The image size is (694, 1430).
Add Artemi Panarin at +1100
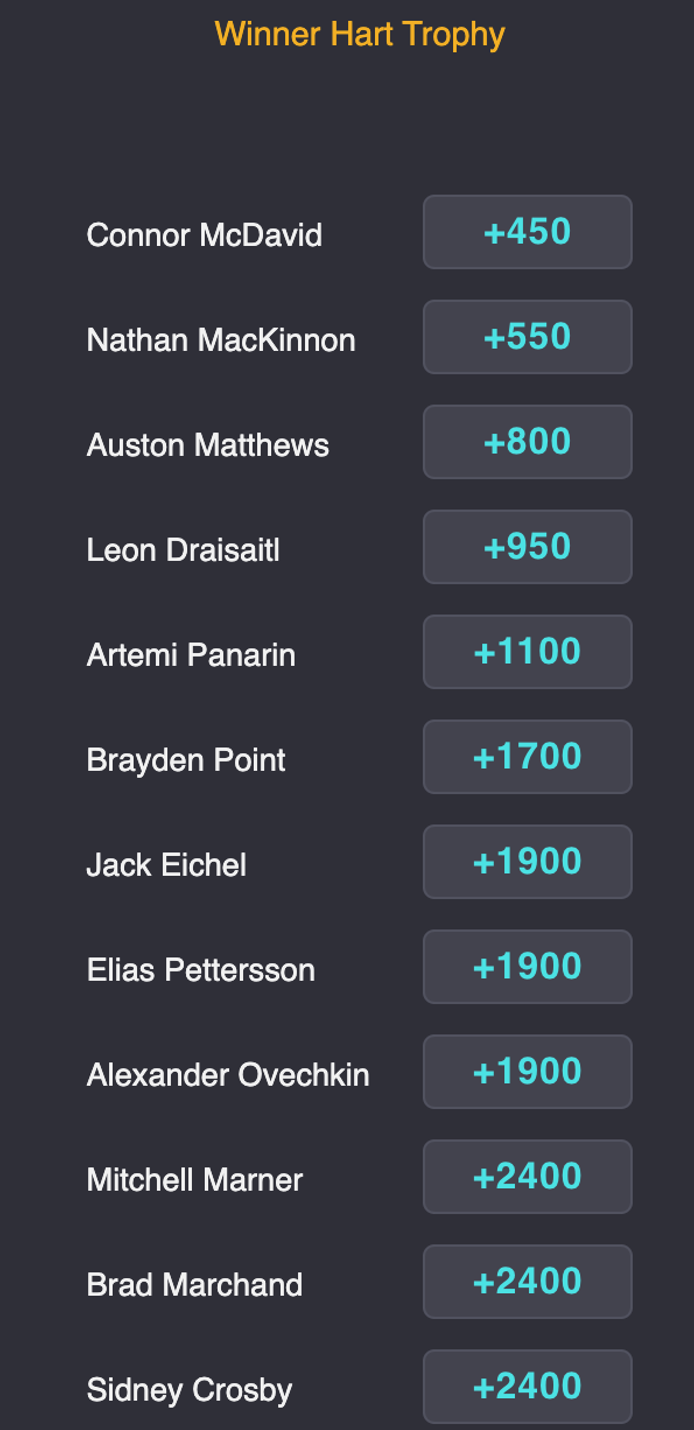[x=527, y=652]
